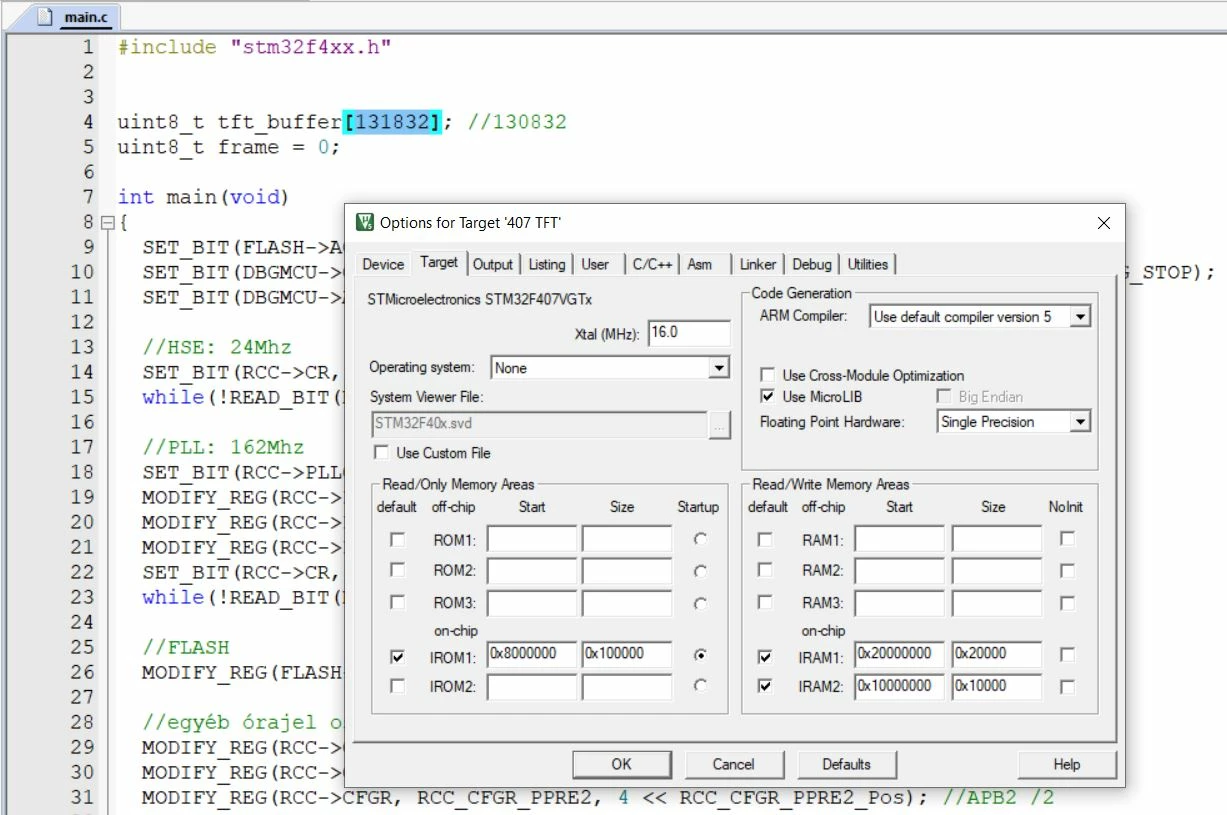Enable Use Cross-Module Optimization checkbox
The width and height of the screenshot is (1227, 815).
768,375
